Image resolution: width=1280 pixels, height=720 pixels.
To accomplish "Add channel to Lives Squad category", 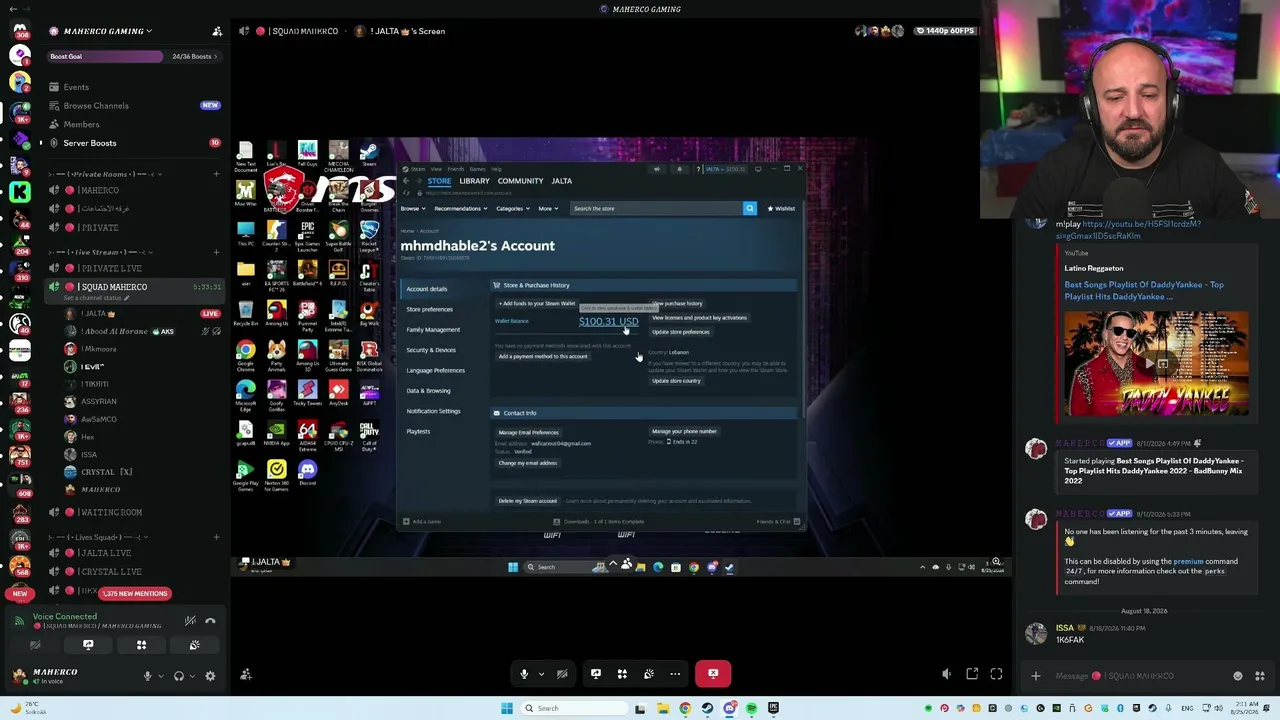I will point(216,537).
